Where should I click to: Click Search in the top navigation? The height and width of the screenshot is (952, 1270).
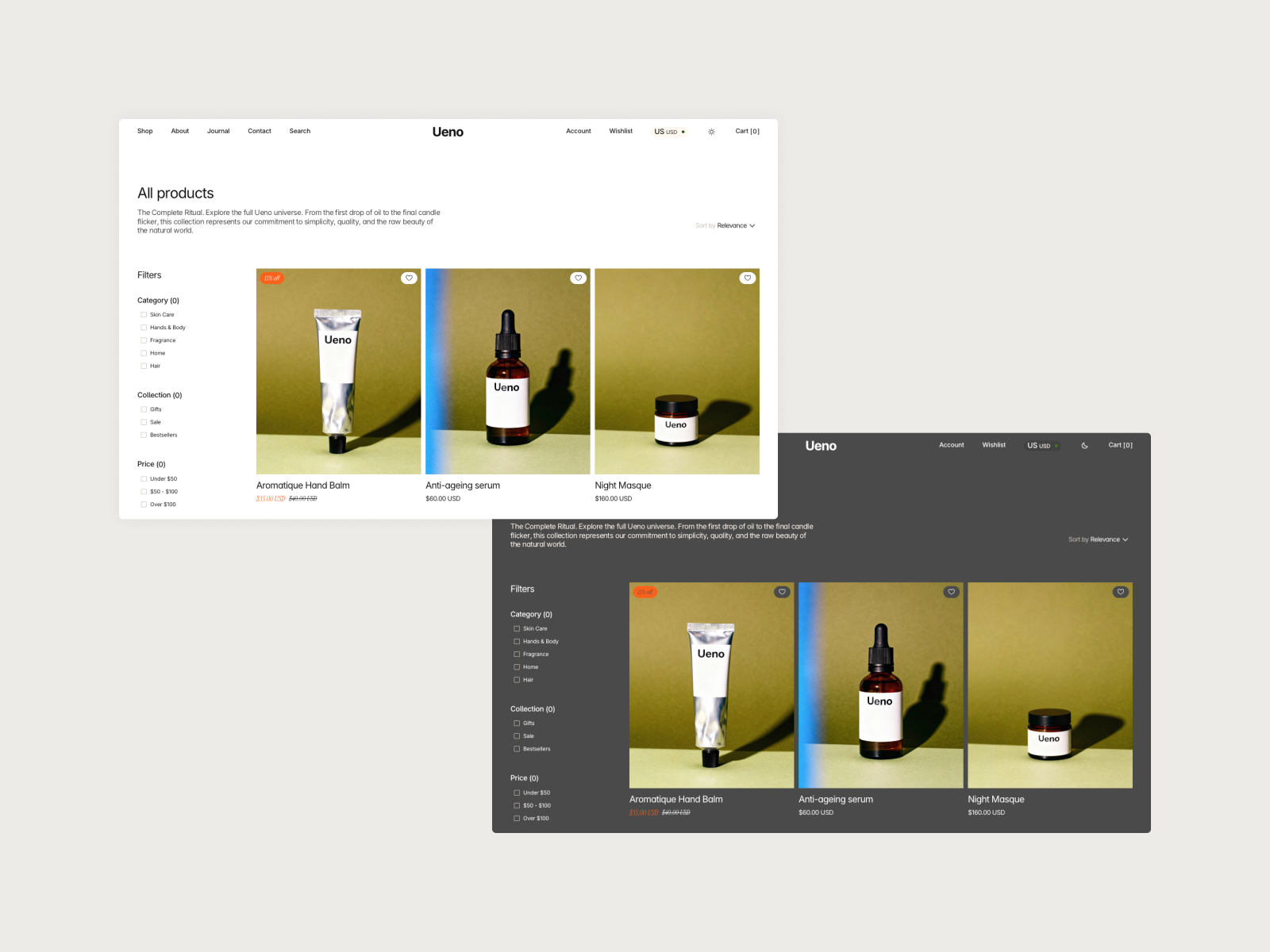300,131
